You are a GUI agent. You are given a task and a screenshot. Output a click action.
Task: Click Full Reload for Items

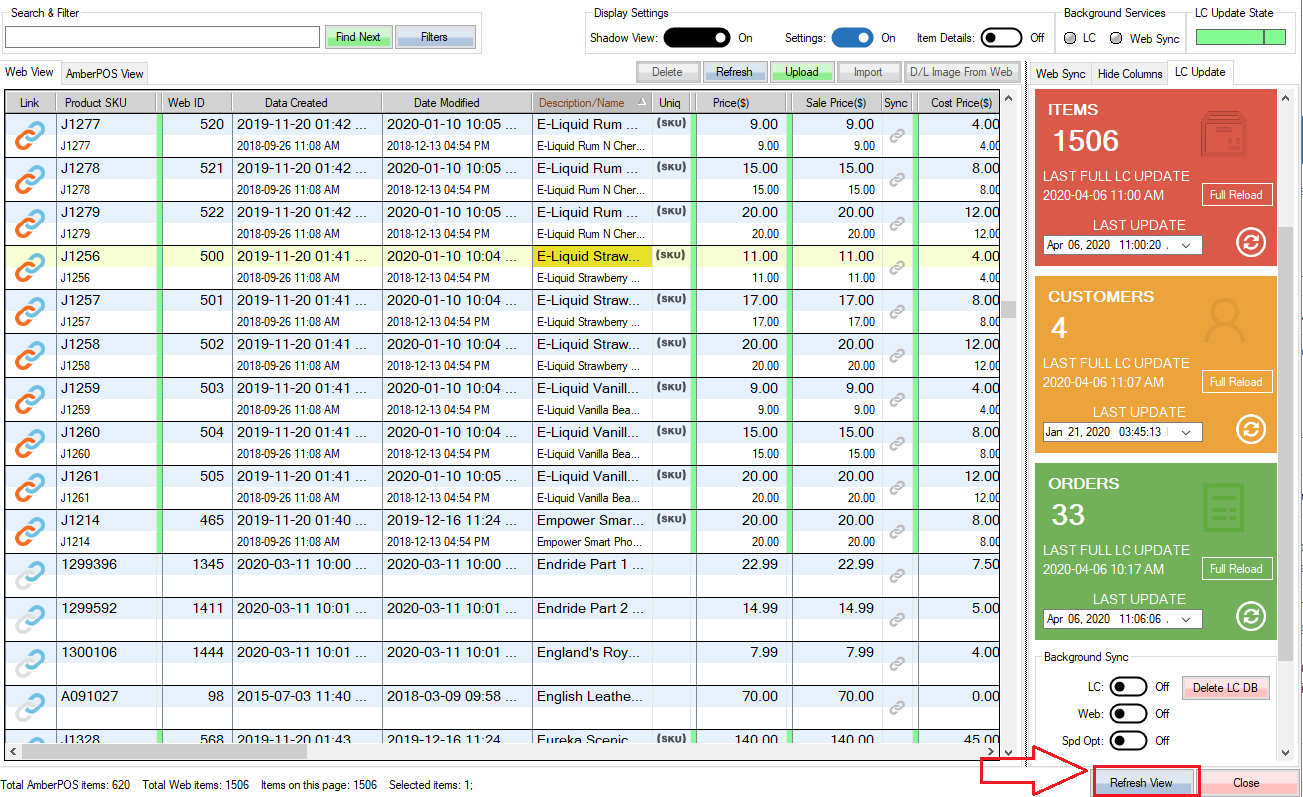click(1237, 195)
